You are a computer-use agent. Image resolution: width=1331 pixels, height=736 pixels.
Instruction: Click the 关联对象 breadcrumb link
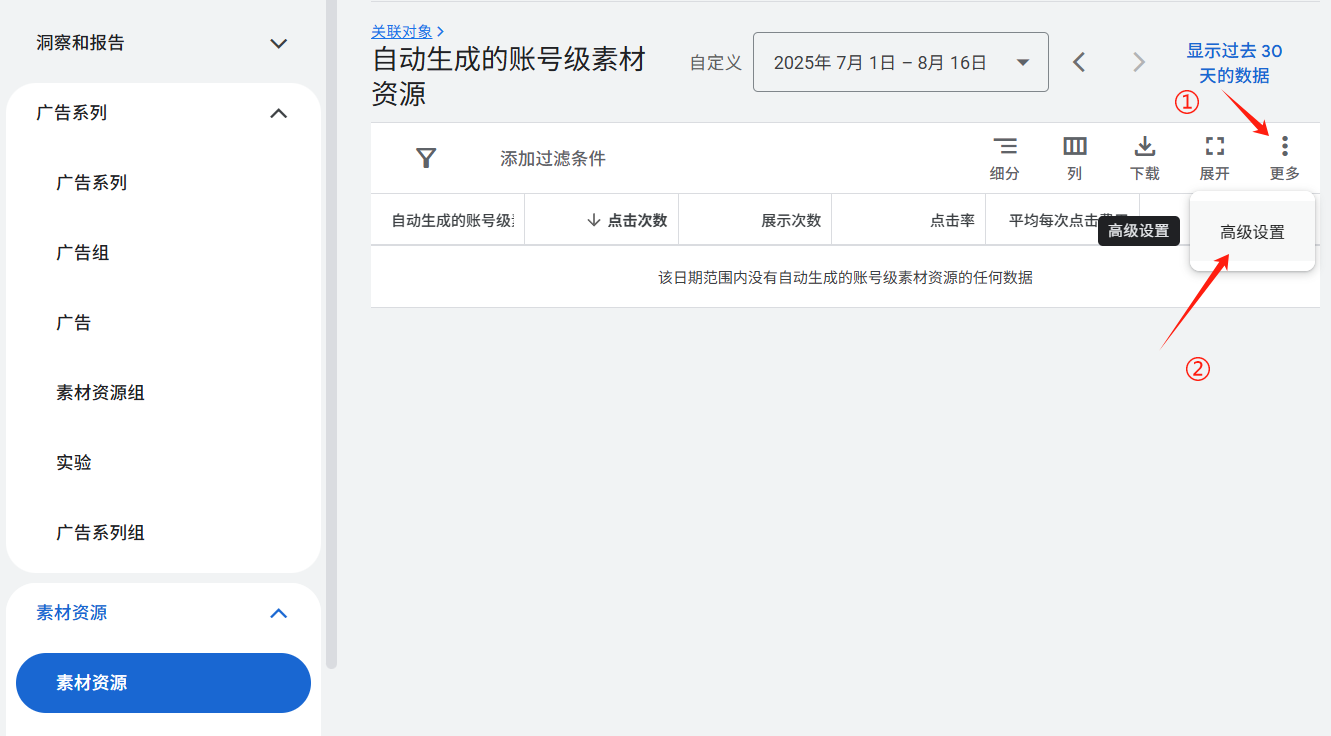pos(402,32)
